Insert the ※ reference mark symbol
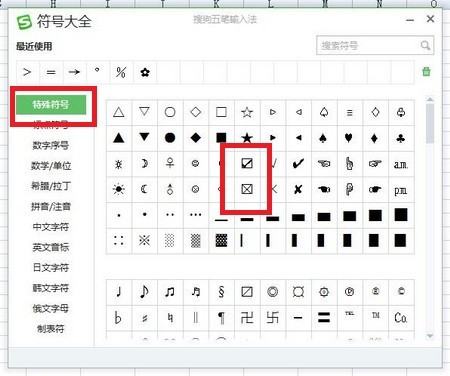This screenshot has height=376, width=450. [144, 240]
